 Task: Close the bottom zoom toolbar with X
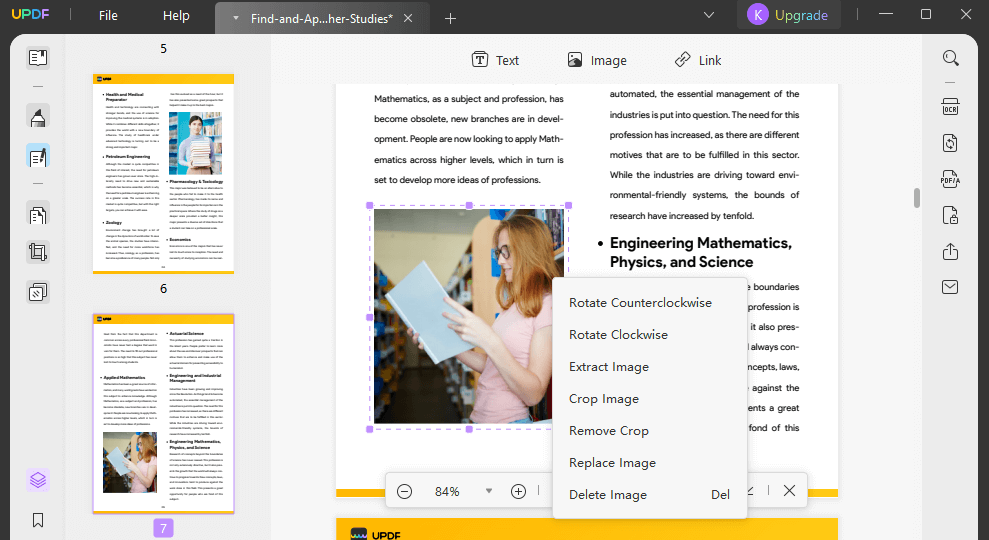pyautogui.click(x=789, y=490)
